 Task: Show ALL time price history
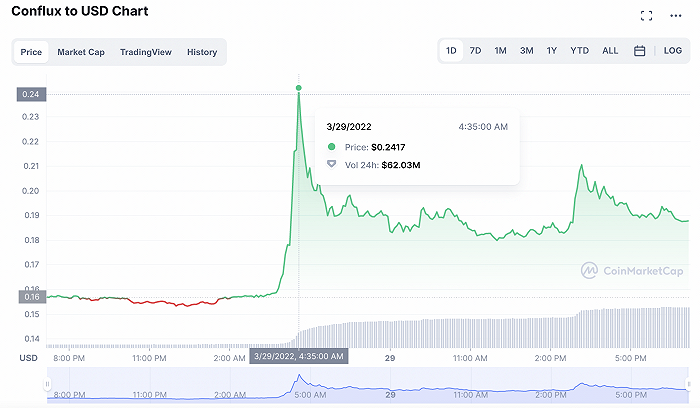point(610,51)
